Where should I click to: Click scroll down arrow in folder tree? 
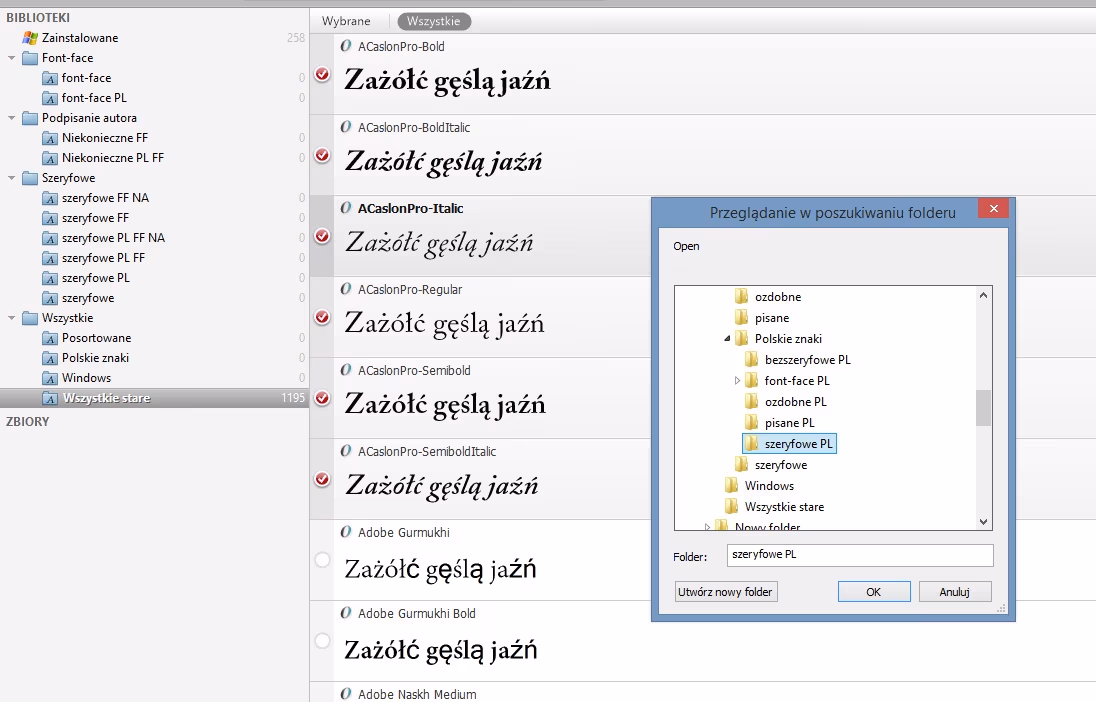tap(983, 522)
